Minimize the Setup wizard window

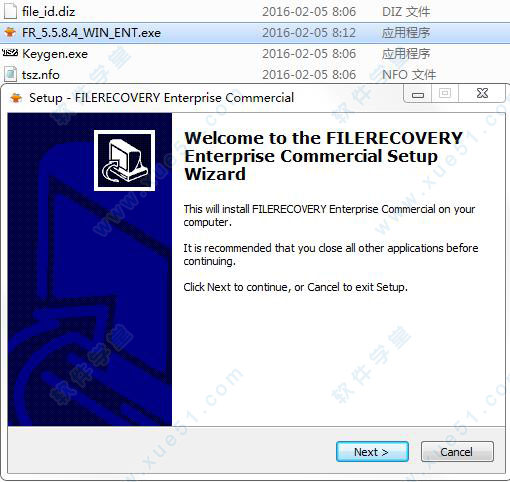418,94
